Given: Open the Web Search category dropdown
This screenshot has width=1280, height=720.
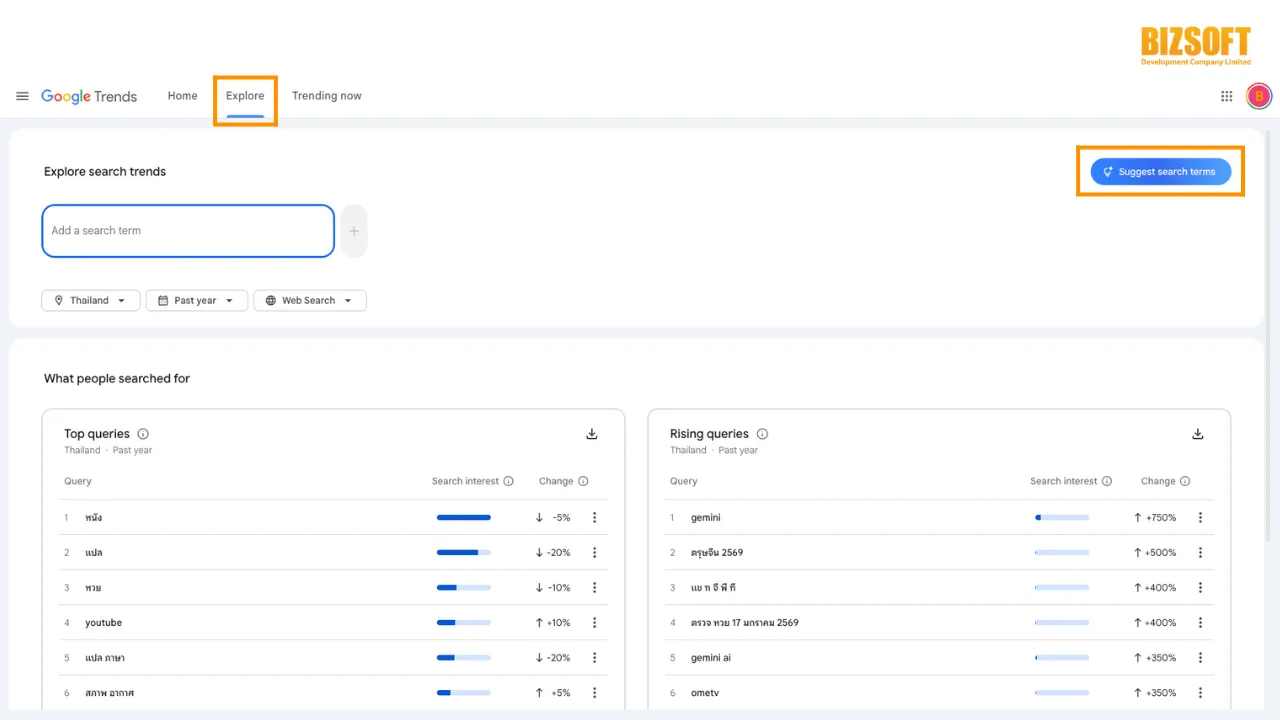Looking at the screenshot, I should pos(309,300).
